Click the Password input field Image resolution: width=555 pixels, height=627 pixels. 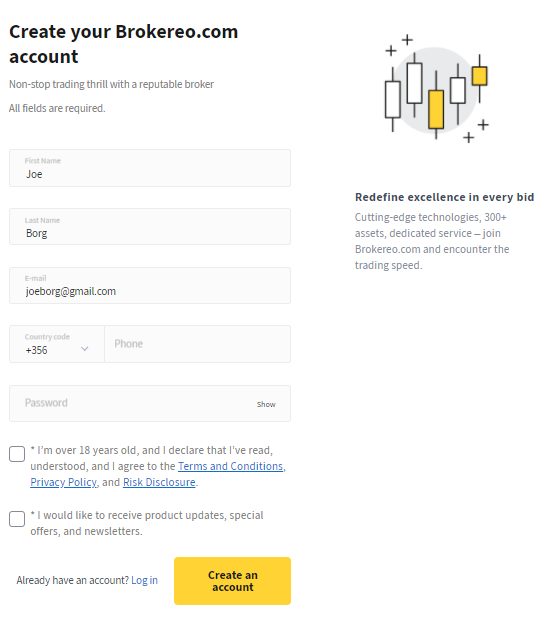(x=150, y=403)
